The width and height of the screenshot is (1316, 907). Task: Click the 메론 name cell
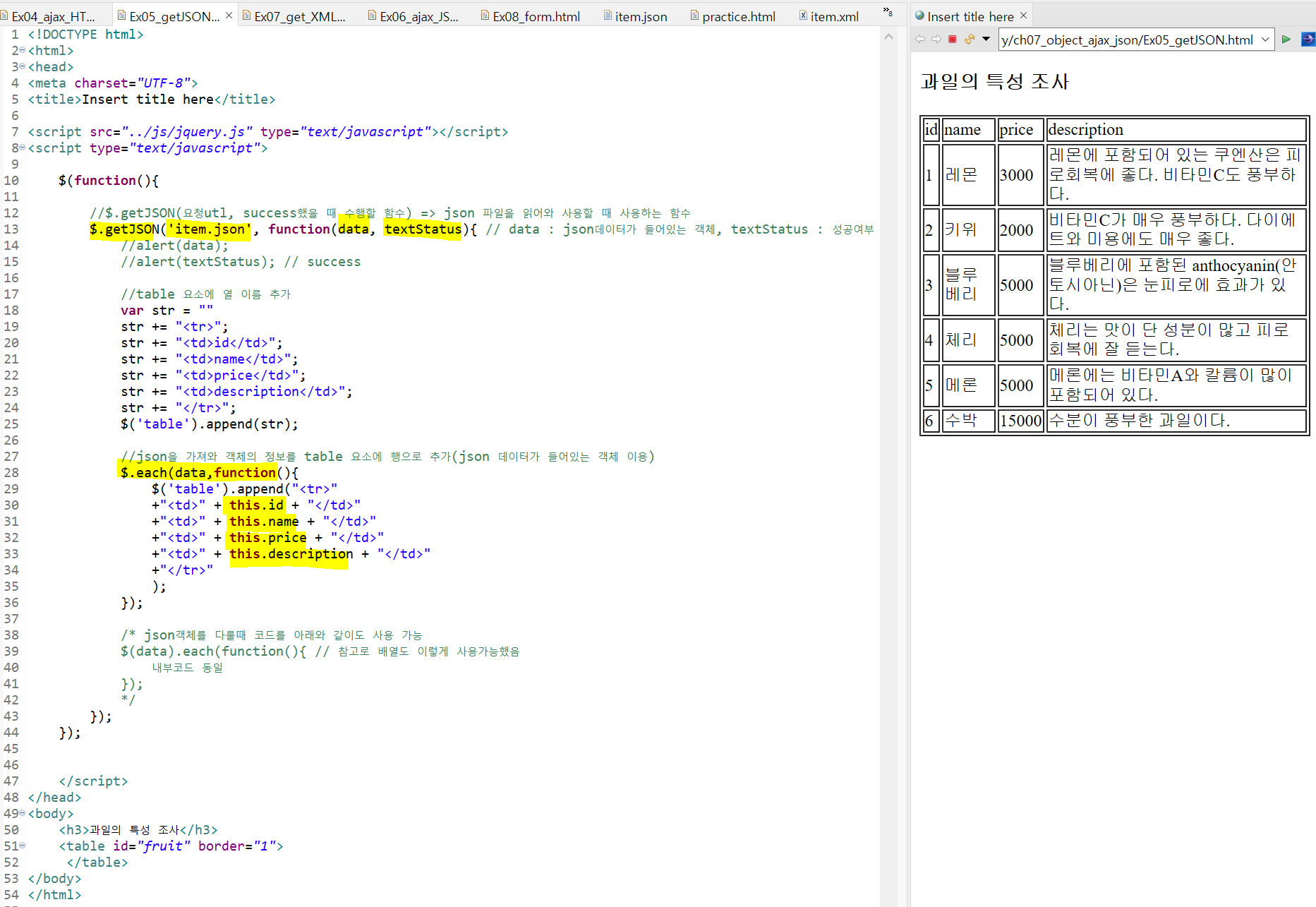coord(968,385)
